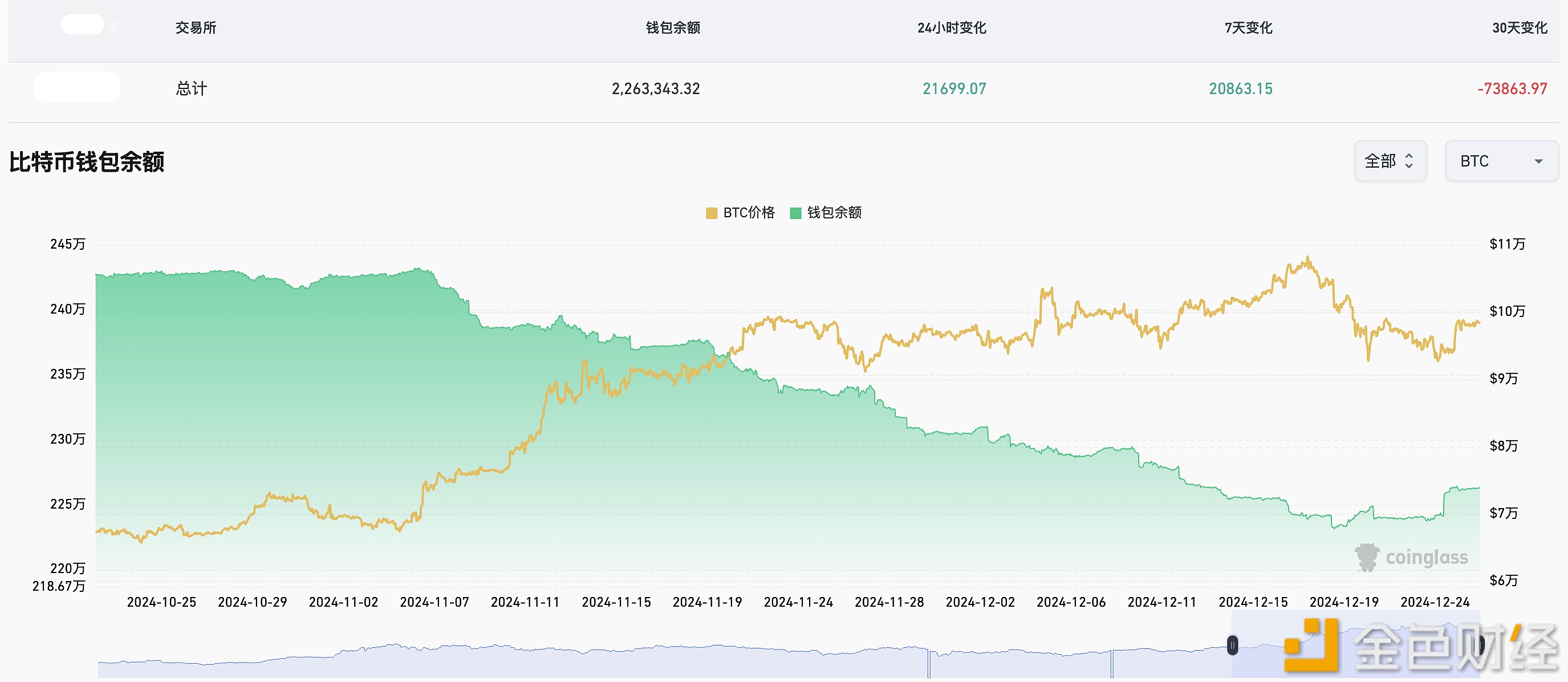Click the 2024-10-25 x-axis date label
The height and width of the screenshot is (682, 1568).
pyautogui.click(x=161, y=602)
